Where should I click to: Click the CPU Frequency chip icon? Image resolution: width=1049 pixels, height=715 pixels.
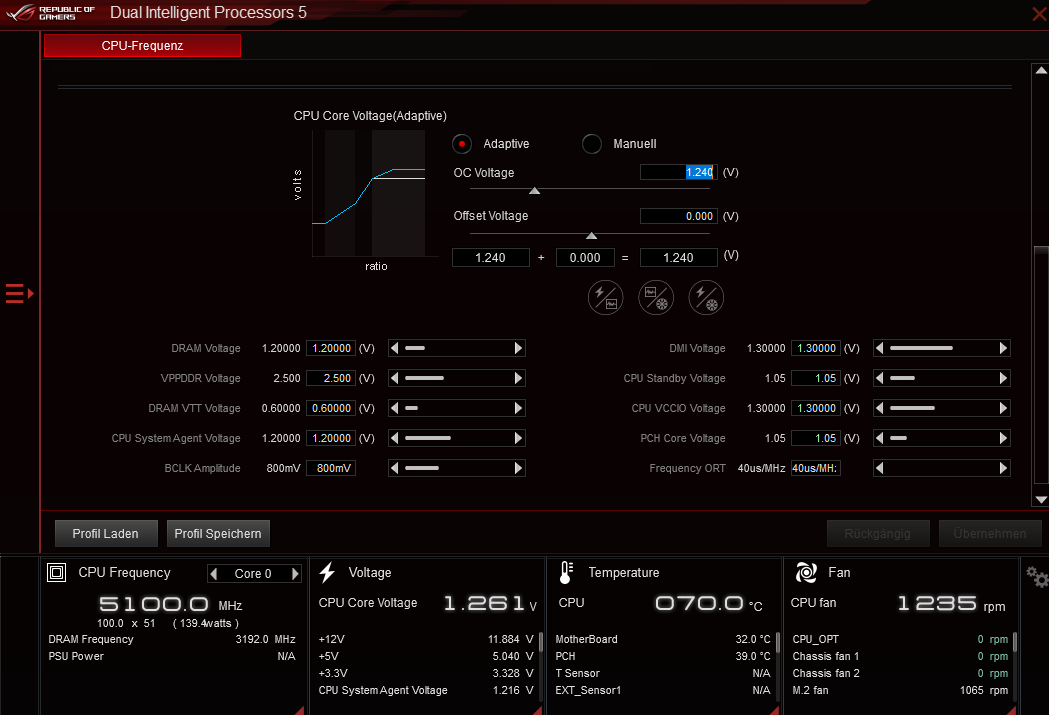(57, 573)
